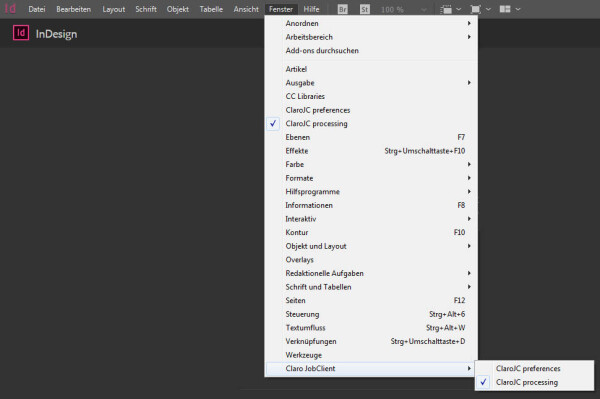This screenshot has width=600, height=399.
Task: Expand the Hilfsprogramme submenu
Action: [x=371, y=192]
